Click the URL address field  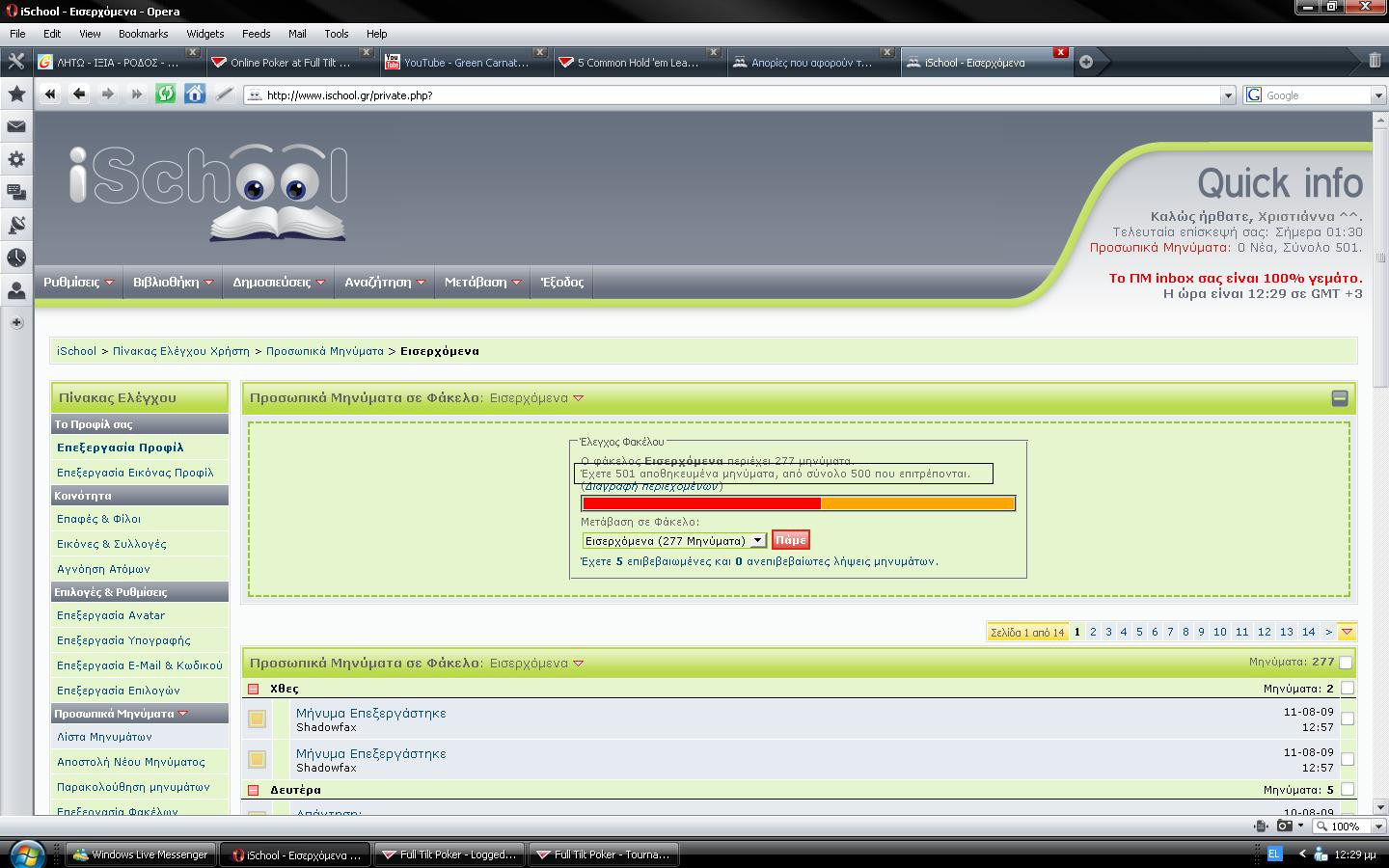[x=738, y=95]
